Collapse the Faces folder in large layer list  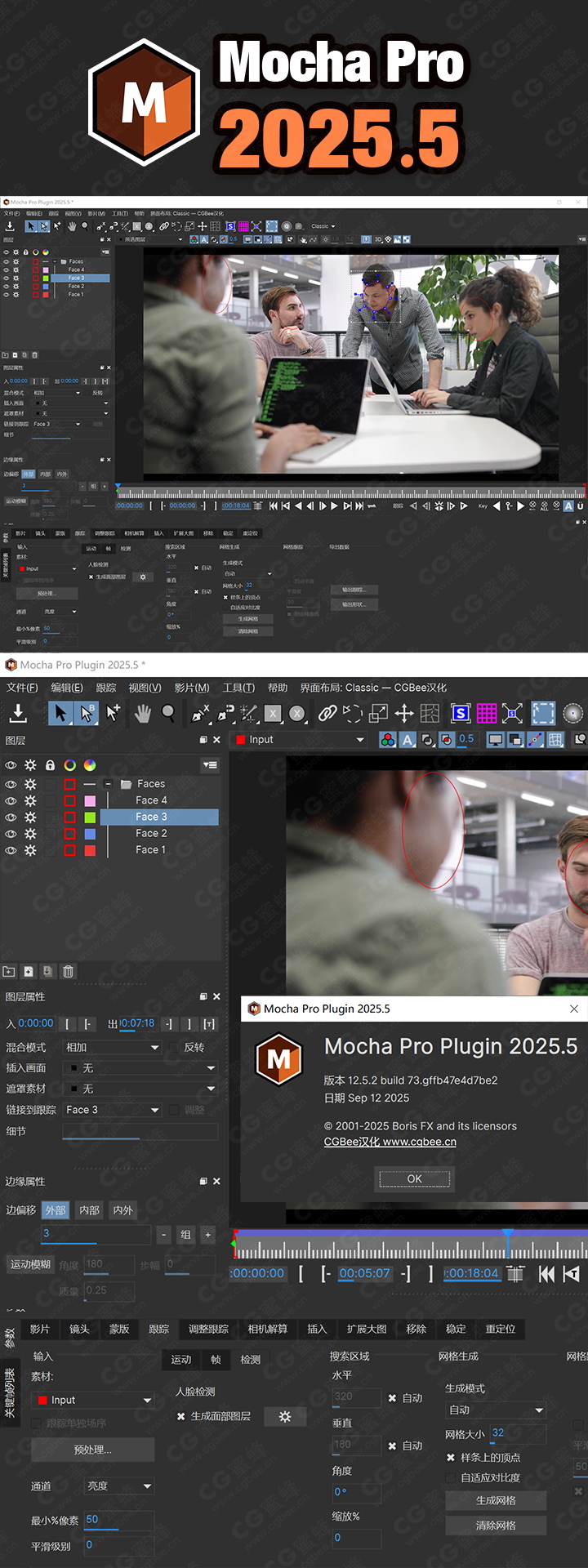(108, 783)
